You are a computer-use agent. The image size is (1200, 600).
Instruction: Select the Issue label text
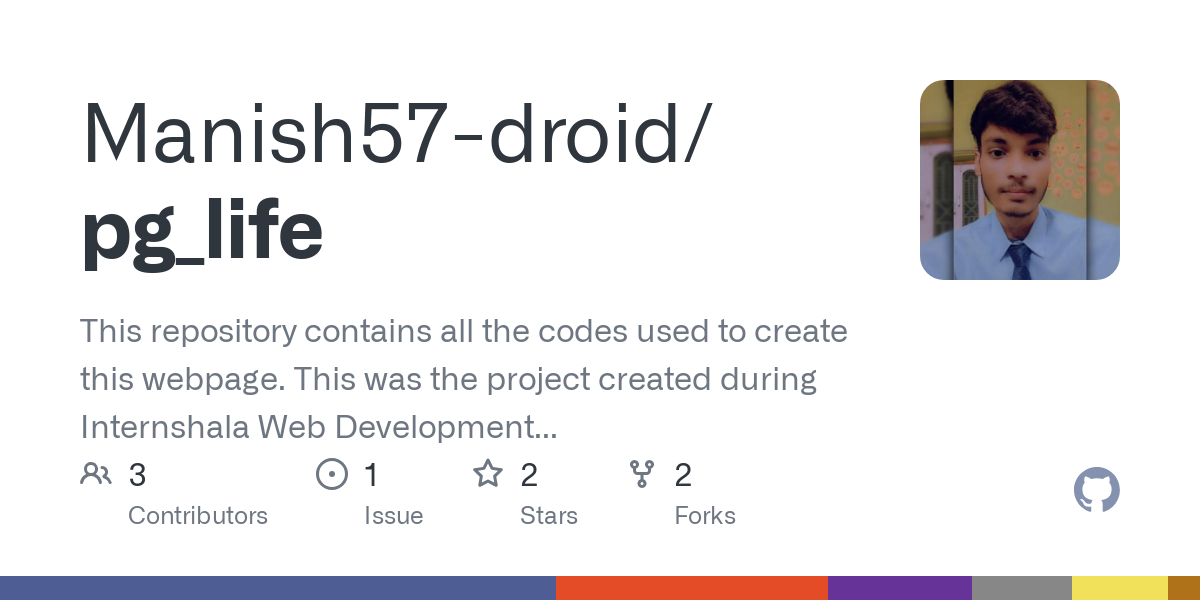(393, 516)
